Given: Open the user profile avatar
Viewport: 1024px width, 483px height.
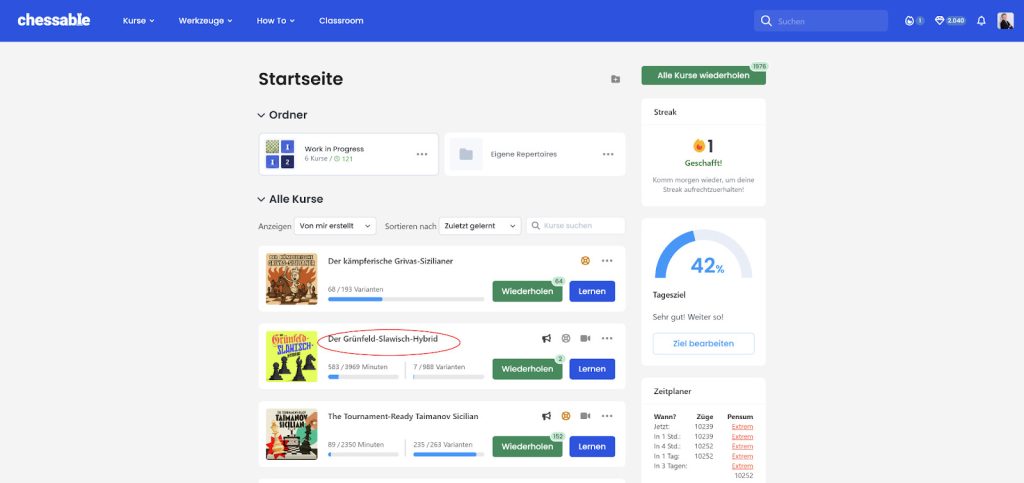Looking at the screenshot, I should pyautogui.click(x=1005, y=20).
